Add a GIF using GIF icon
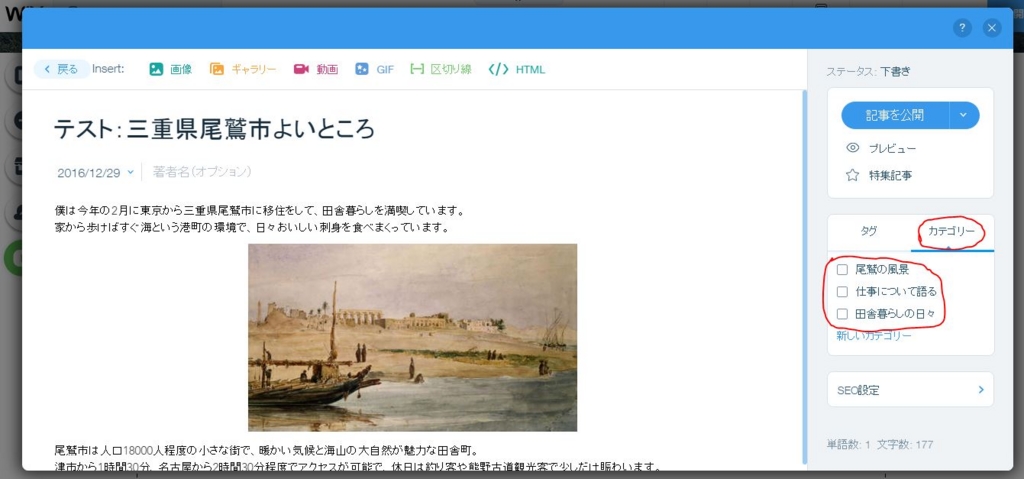Screen dimensions: 1024x479 pyautogui.click(x=362, y=69)
